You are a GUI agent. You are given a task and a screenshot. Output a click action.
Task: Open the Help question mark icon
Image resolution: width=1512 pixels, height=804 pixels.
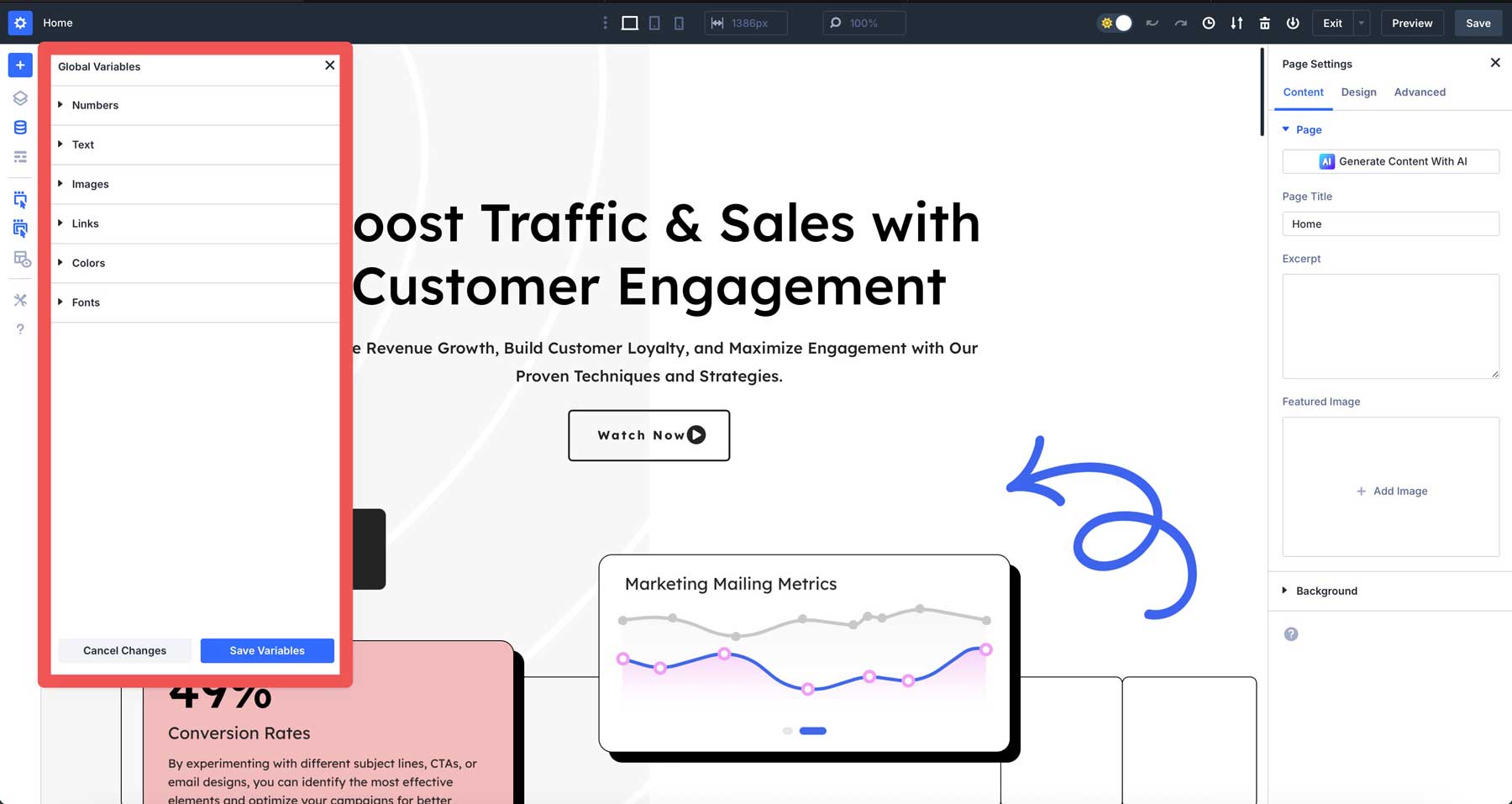coord(20,328)
